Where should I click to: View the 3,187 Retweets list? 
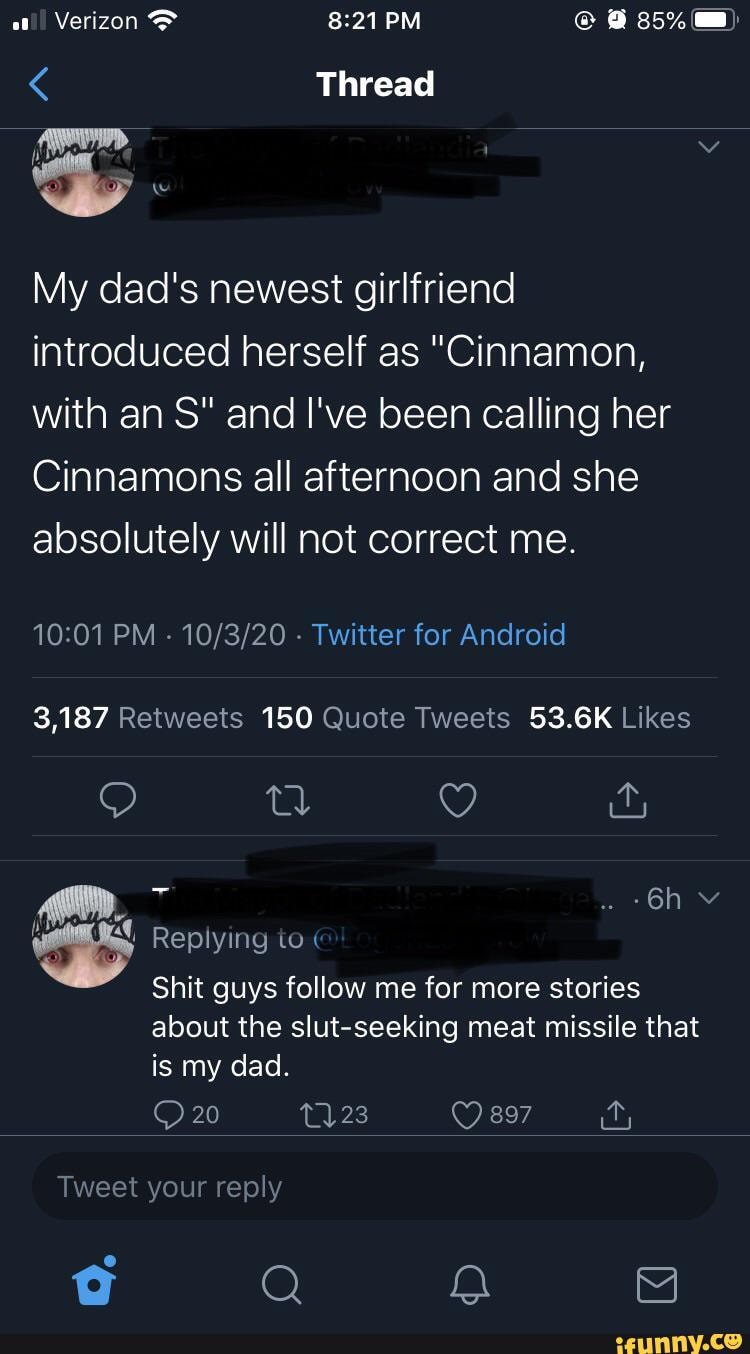[x=138, y=718]
